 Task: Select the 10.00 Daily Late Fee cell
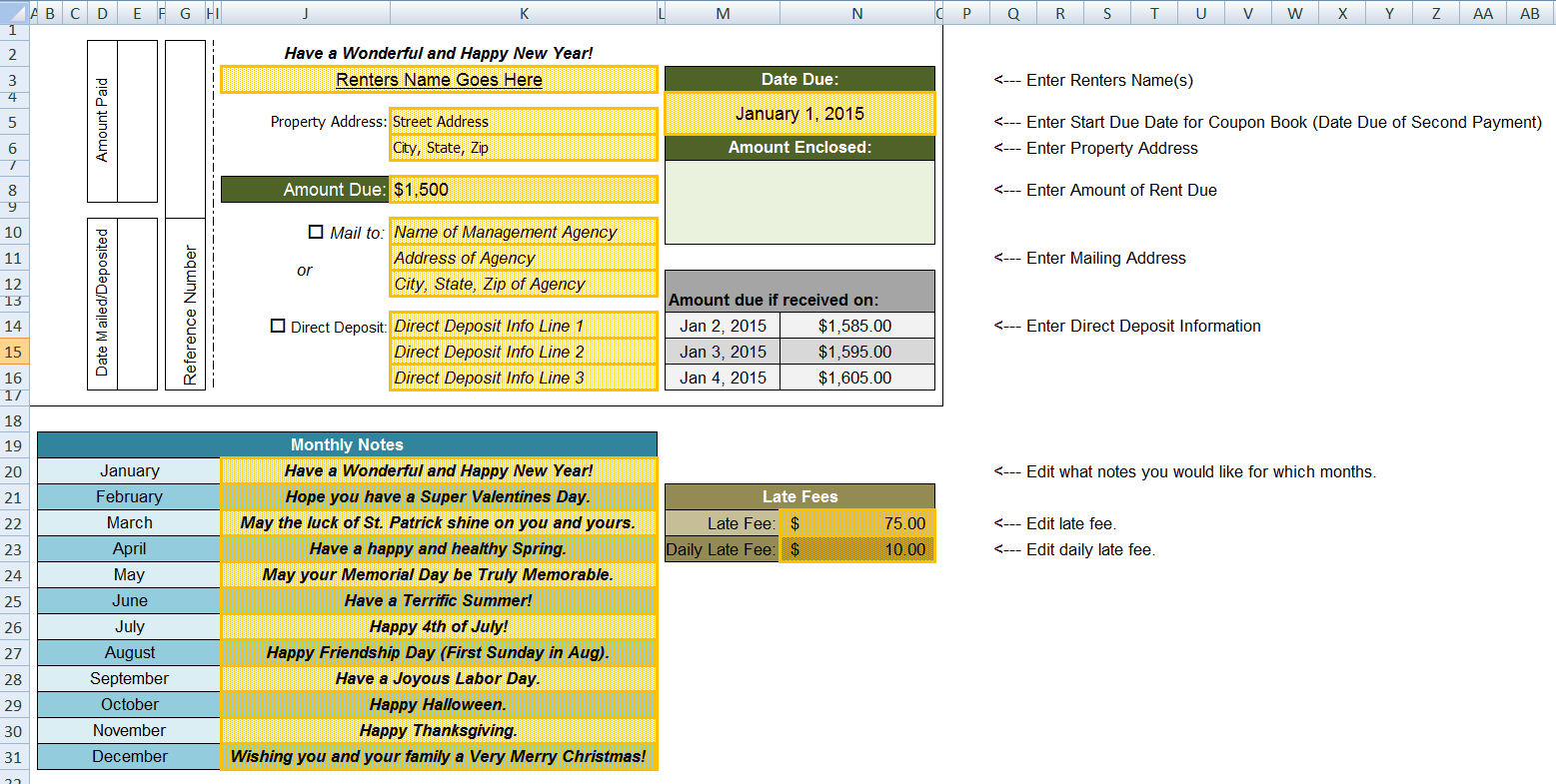tap(857, 549)
